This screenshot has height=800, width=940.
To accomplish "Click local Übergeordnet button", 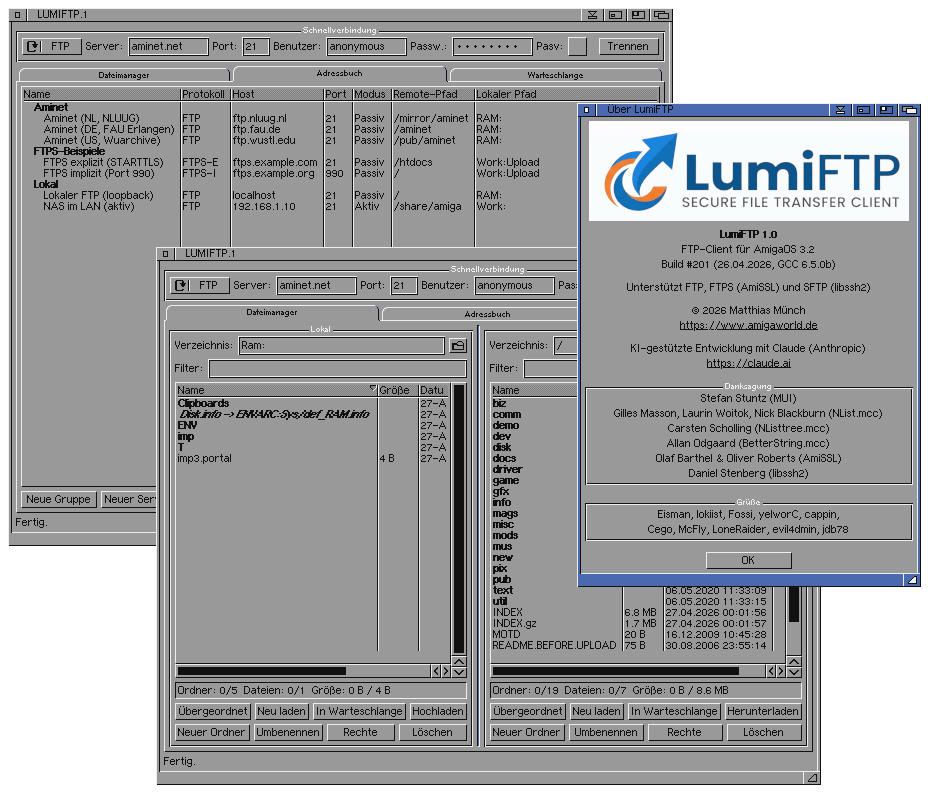I will tap(213, 711).
